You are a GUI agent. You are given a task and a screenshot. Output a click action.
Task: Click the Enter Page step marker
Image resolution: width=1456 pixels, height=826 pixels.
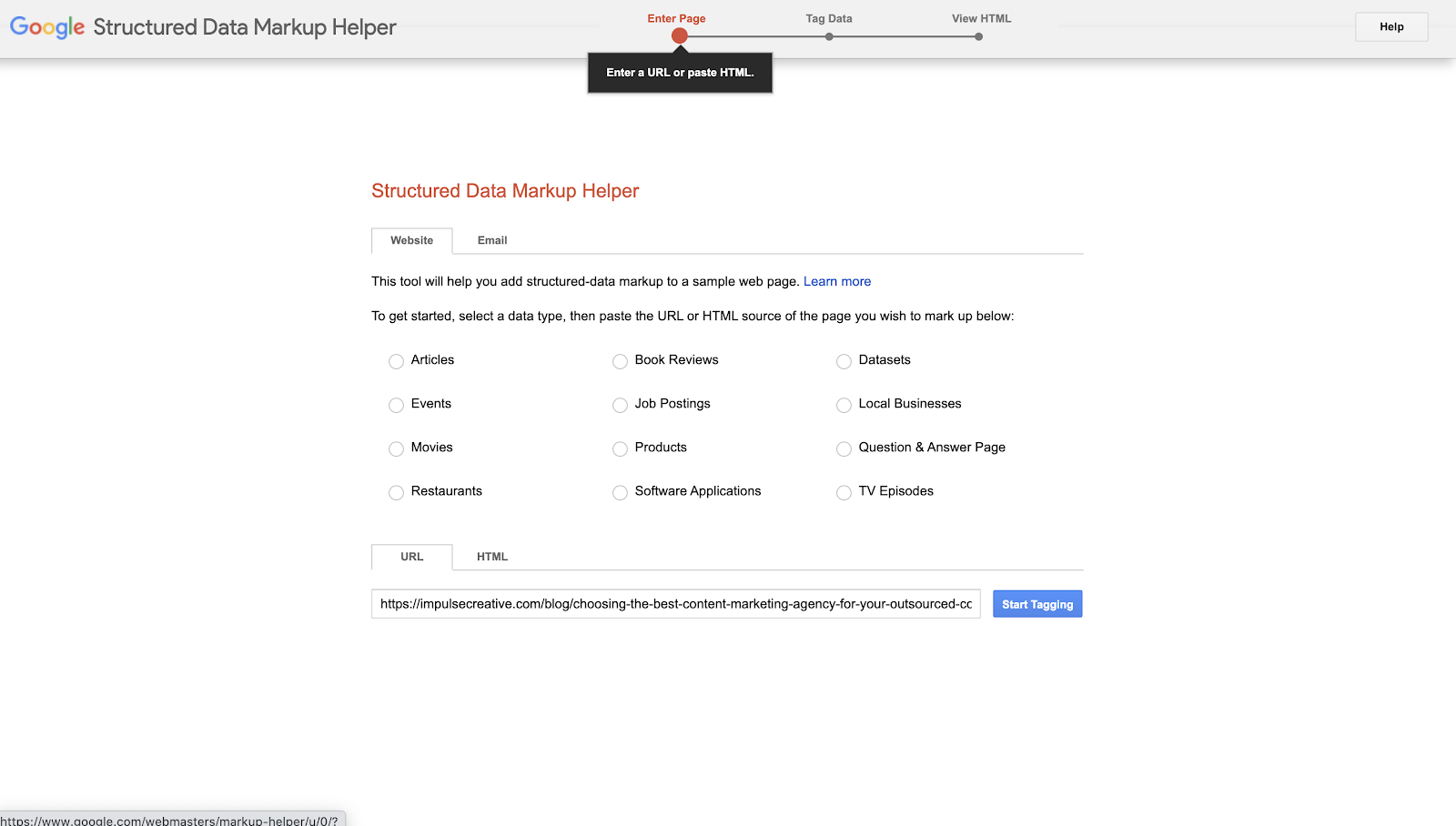(680, 36)
